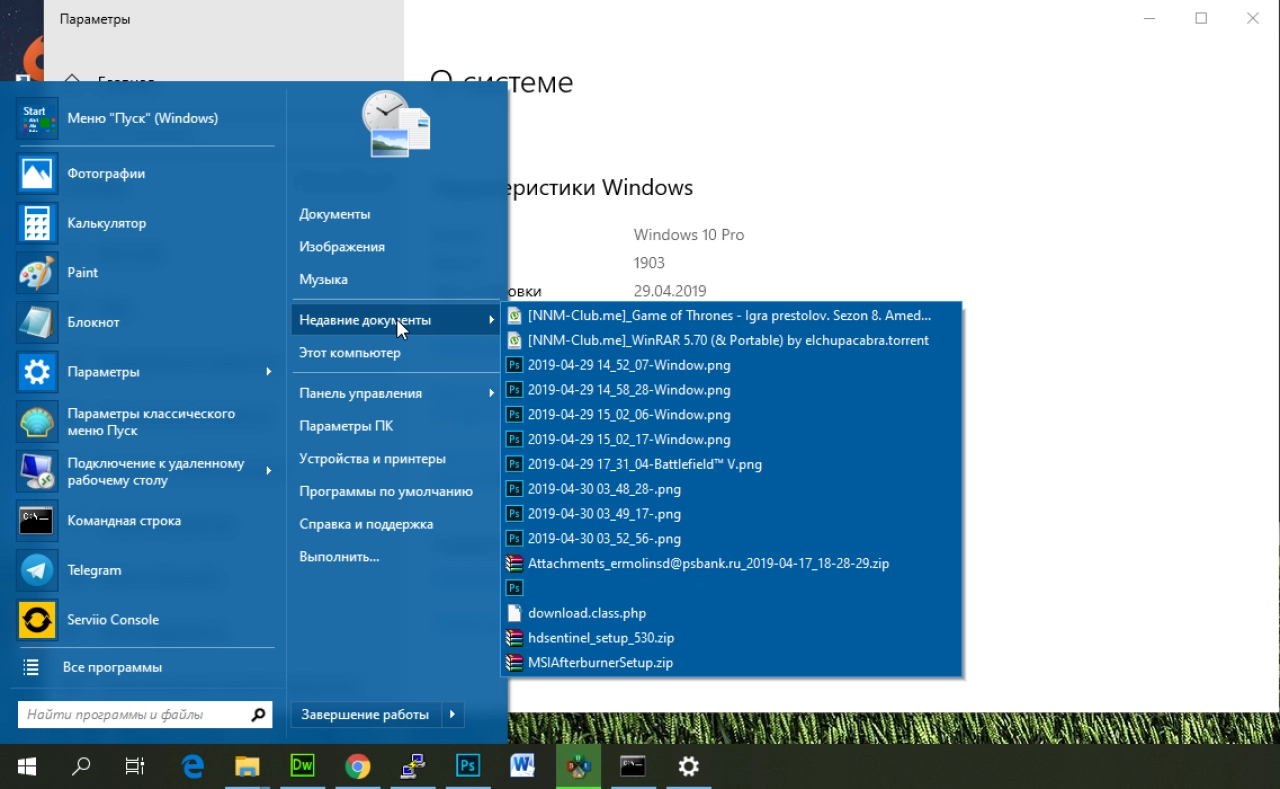
Task: Click the Завершение работы button
Action: 366,714
